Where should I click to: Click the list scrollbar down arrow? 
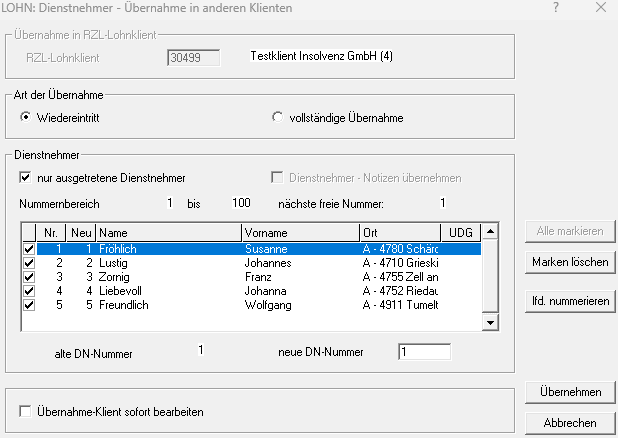click(x=490, y=323)
